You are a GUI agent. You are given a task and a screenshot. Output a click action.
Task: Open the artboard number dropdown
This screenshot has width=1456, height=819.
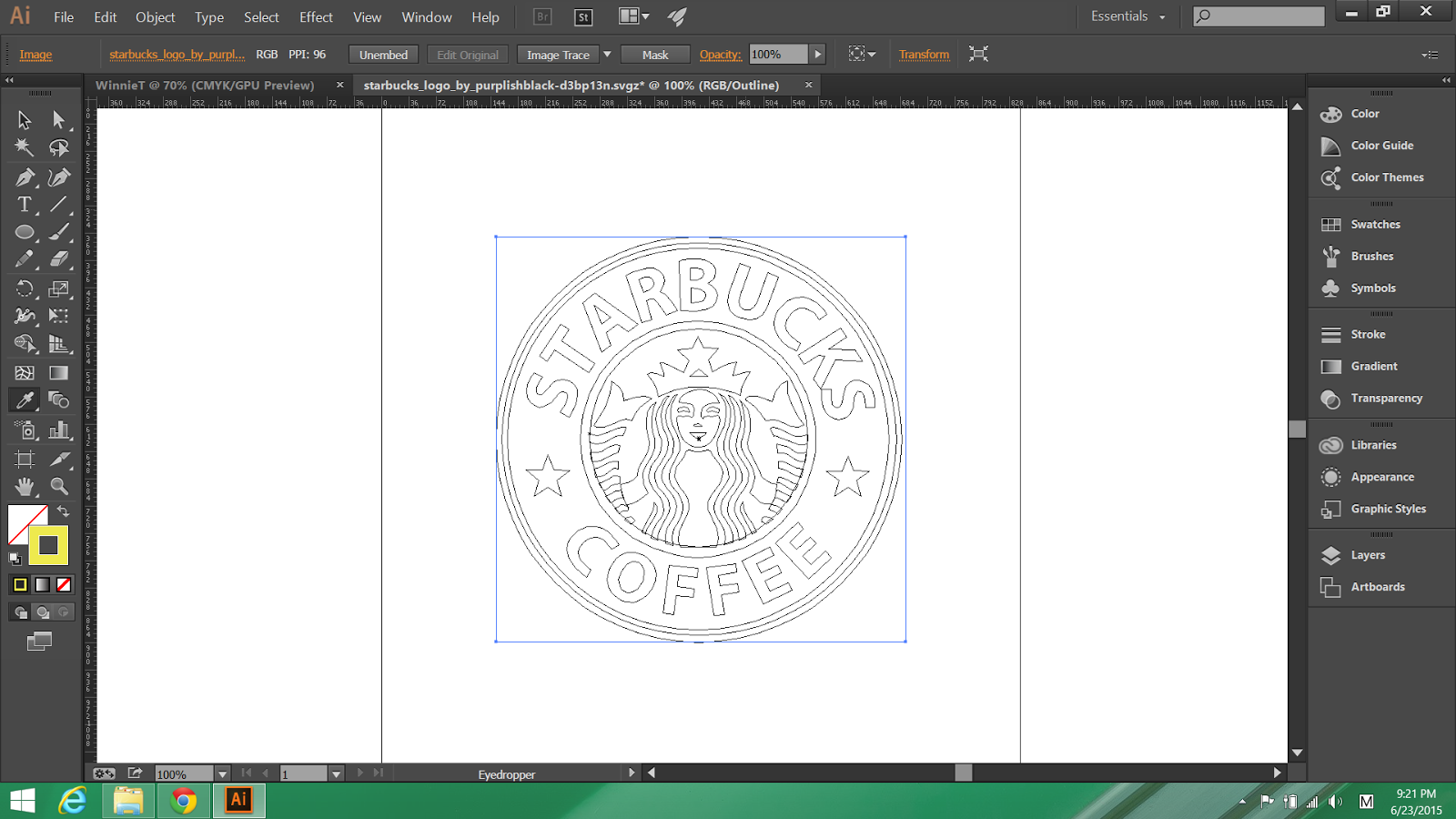point(336,773)
